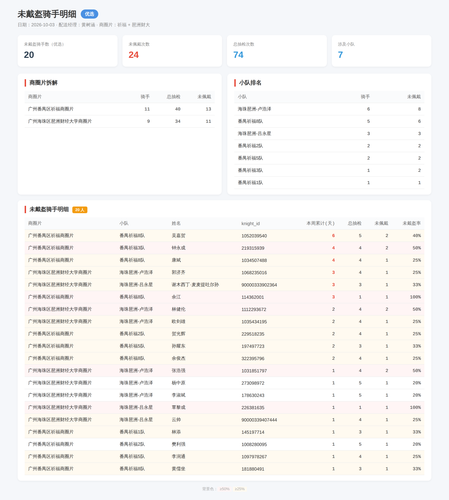The height and width of the screenshot is (500, 449).
Task: Click knight ID 145197714
Action: [253, 432]
